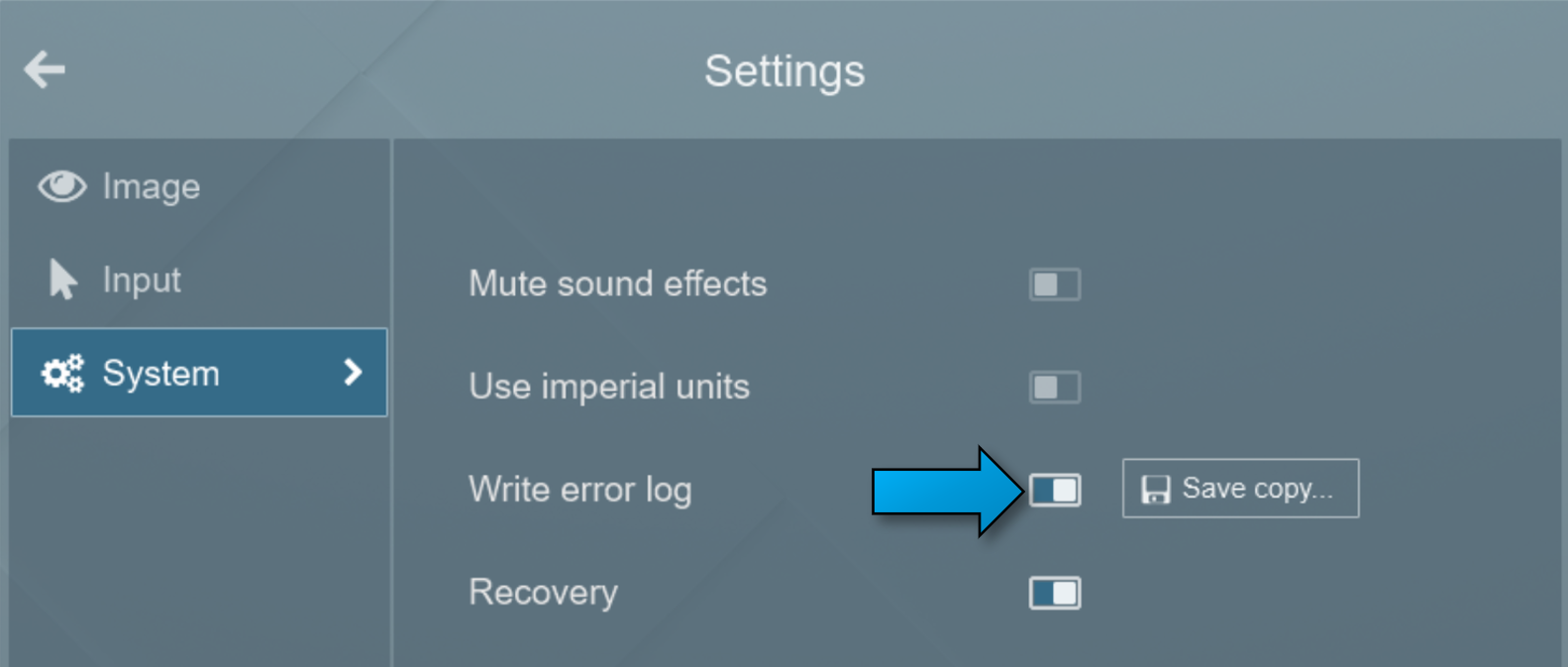Select the cursor icon next to Input
This screenshot has width=1568, height=667.
(x=61, y=279)
